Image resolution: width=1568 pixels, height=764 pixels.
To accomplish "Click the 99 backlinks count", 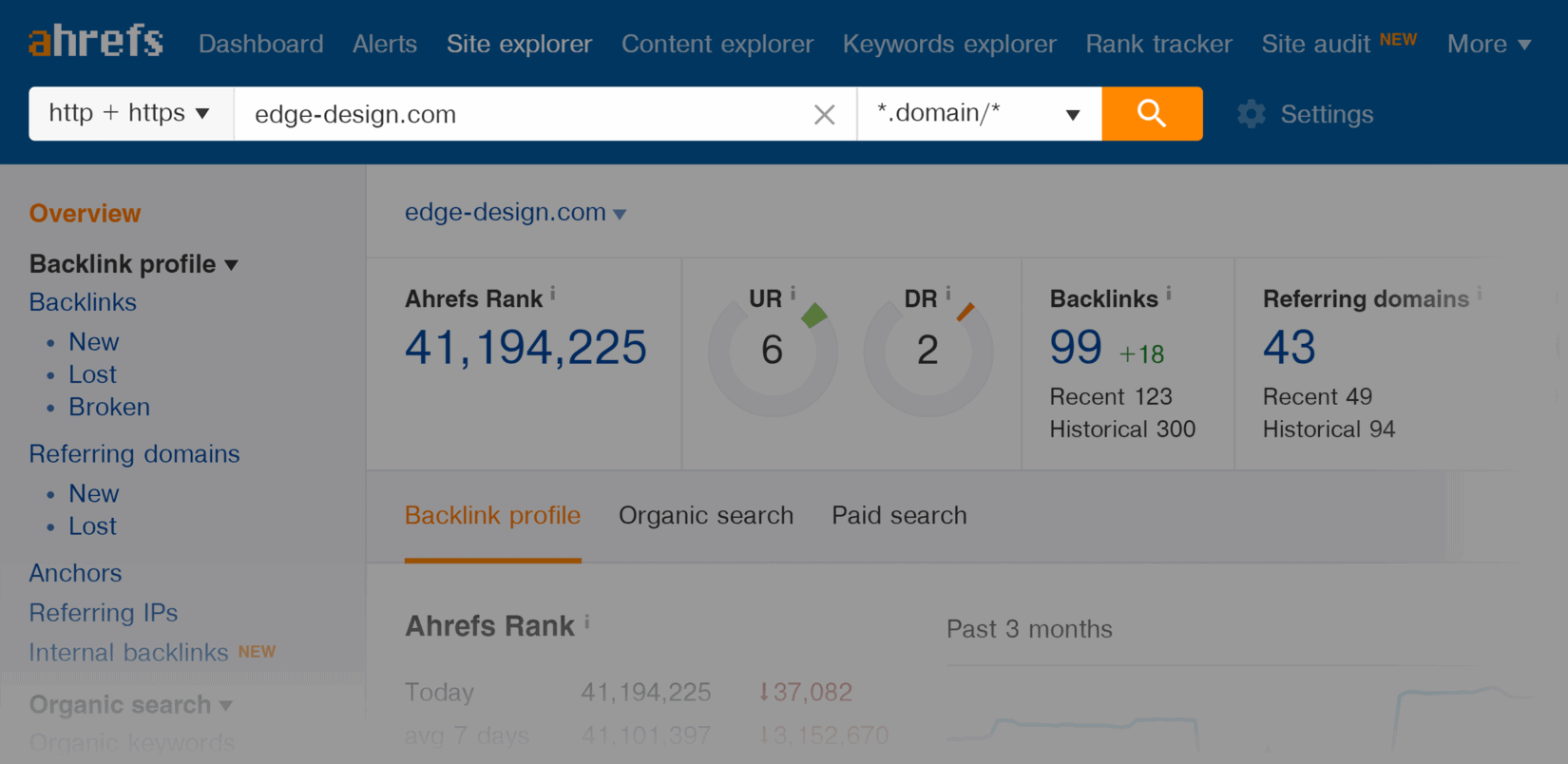I will point(1076,347).
